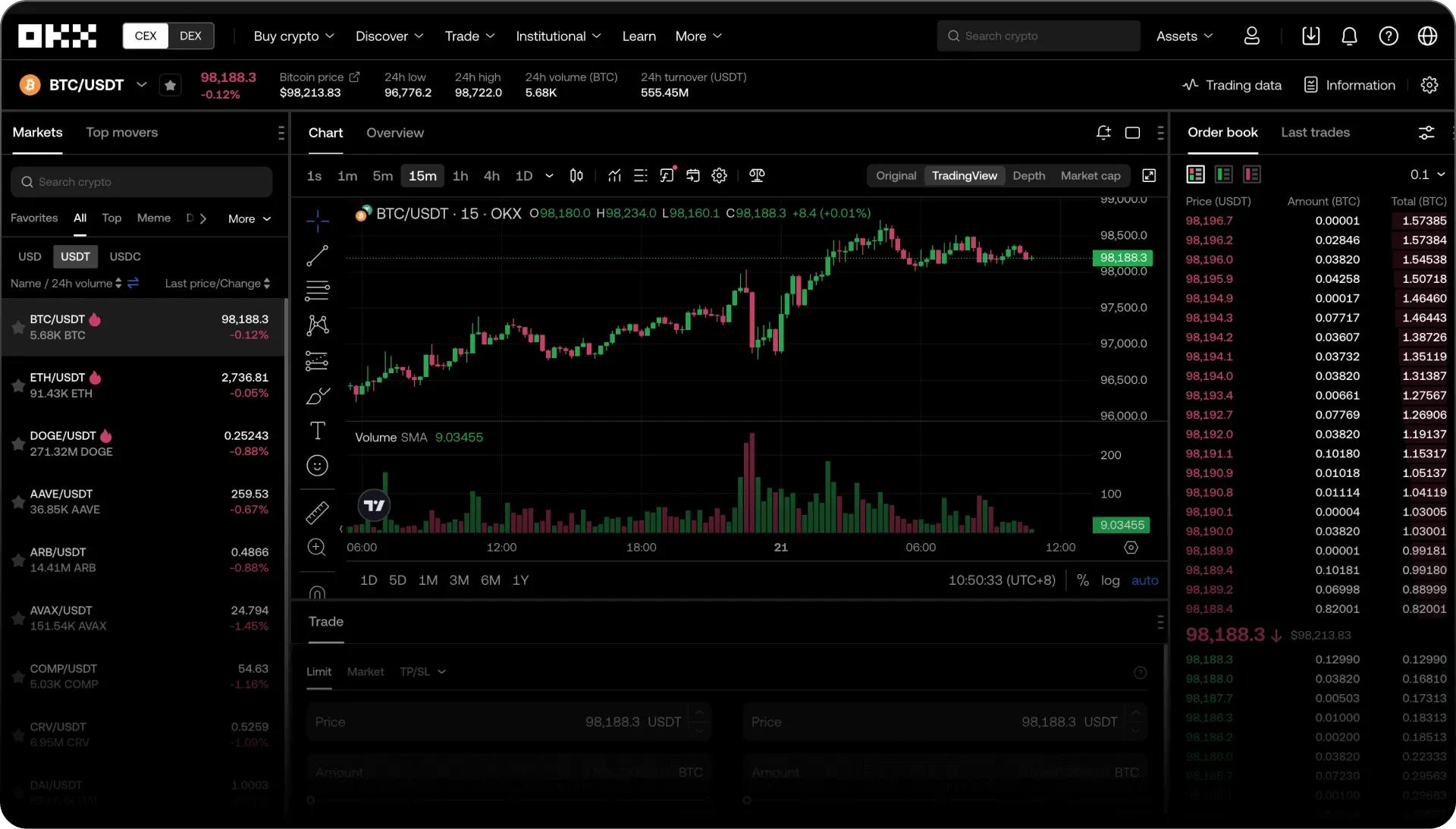Create a price alert via the bell icon
The image size is (1456, 829).
tap(1103, 133)
